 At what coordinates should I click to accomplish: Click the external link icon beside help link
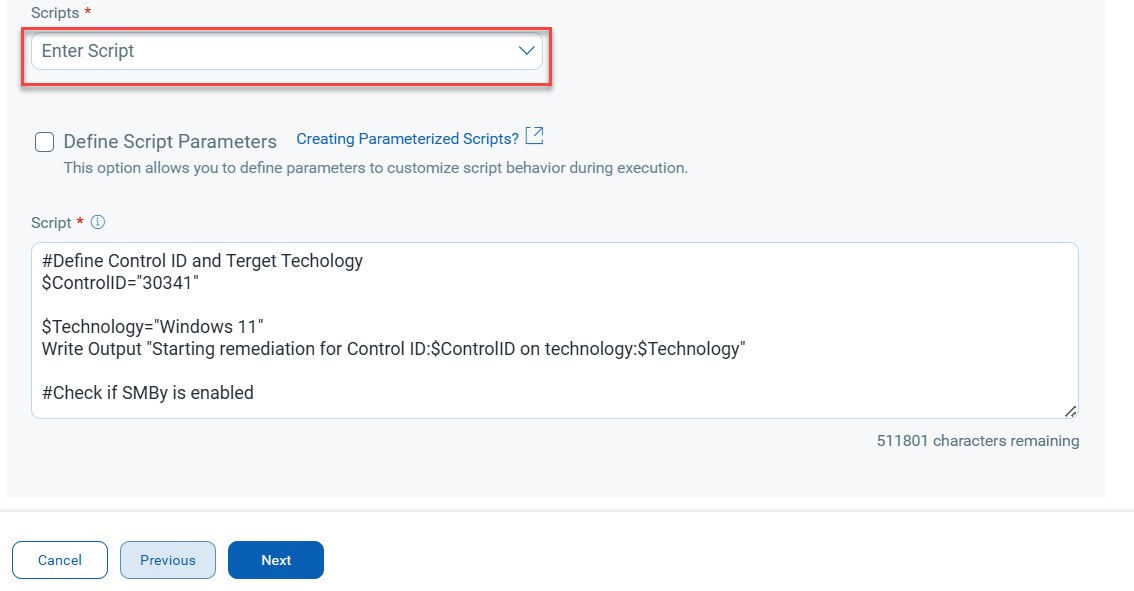(x=535, y=136)
